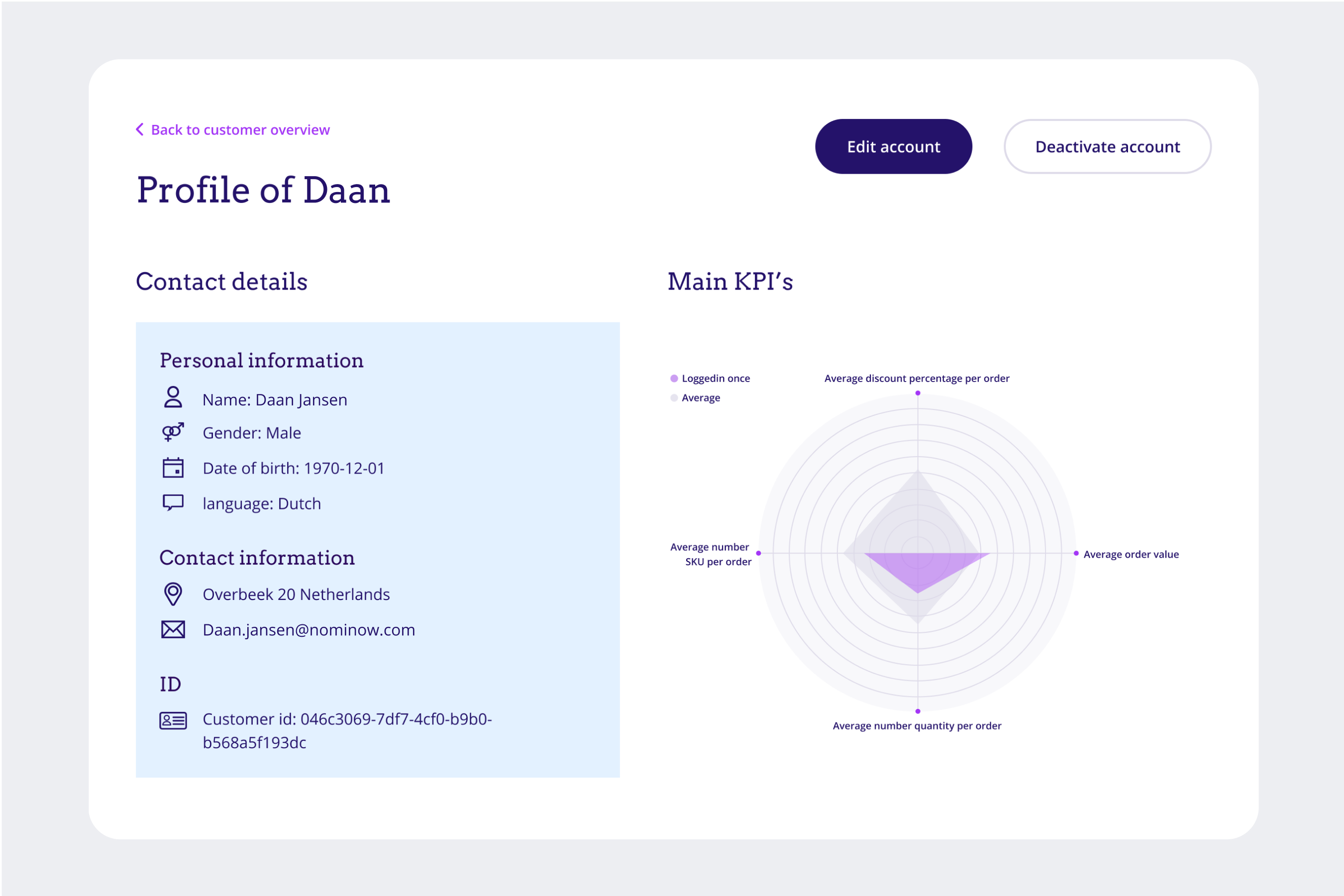Click the envelope email icon
The image size is (1344, 896).
173,629
